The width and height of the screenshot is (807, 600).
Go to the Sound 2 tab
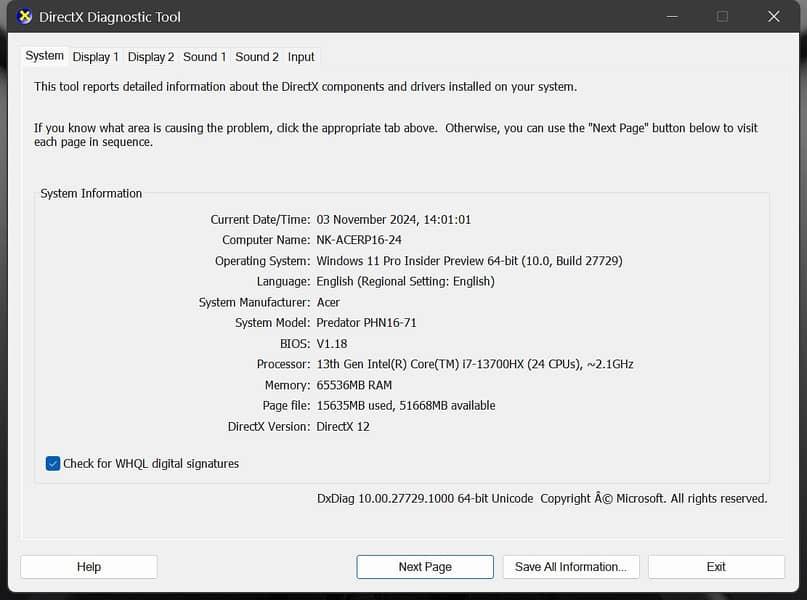click(257, 57)
